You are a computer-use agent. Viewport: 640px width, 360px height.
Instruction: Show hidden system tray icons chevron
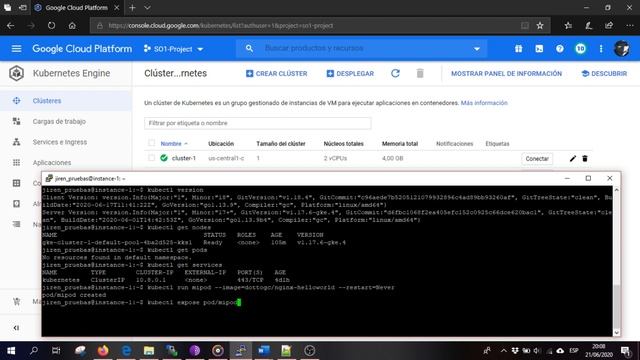(x=503, y=350)
